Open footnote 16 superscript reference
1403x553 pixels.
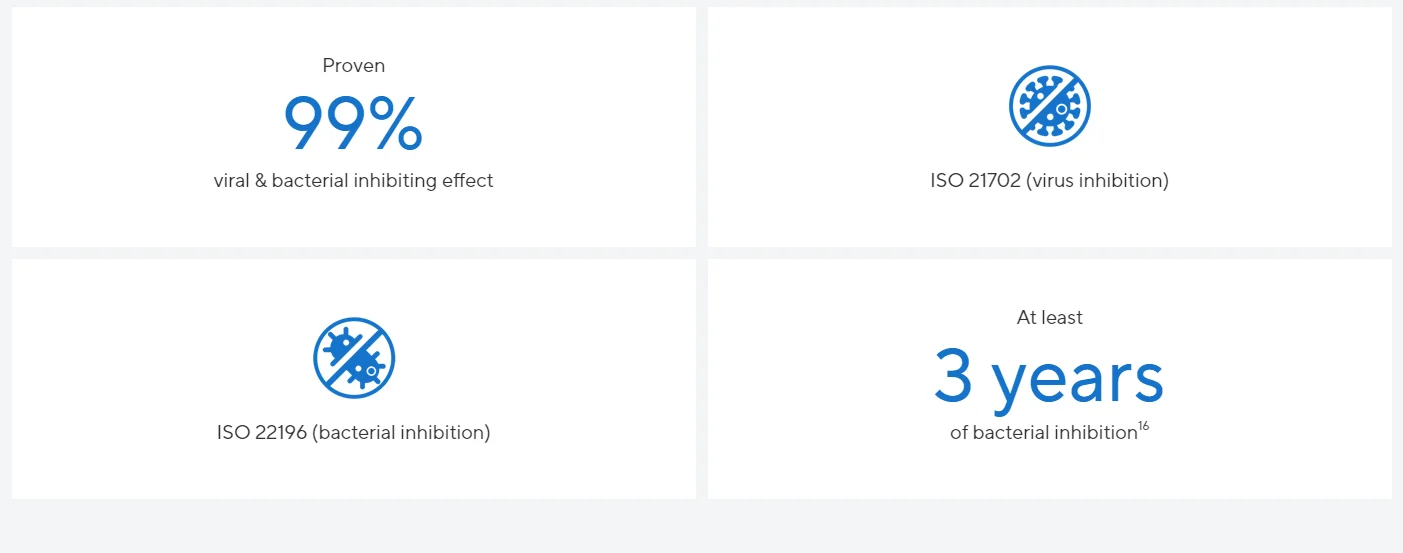[1143, 428]
